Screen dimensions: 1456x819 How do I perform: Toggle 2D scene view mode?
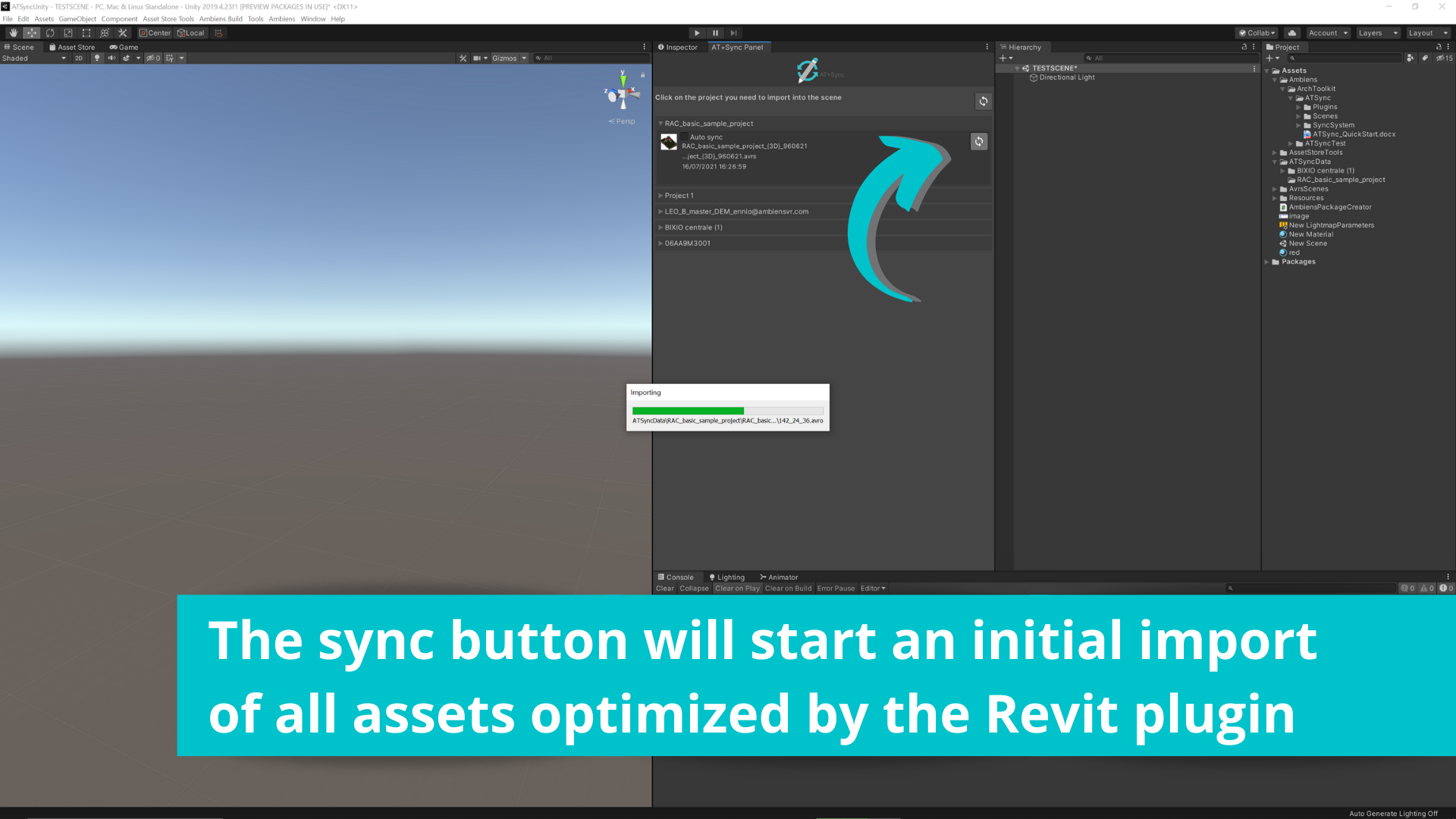pos(79,58)
